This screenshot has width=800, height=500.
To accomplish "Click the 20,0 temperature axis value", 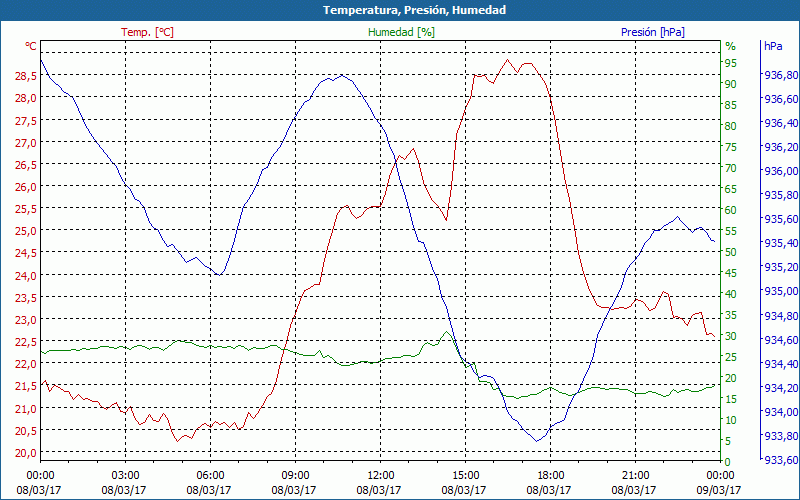I will [x=26, y=452].
